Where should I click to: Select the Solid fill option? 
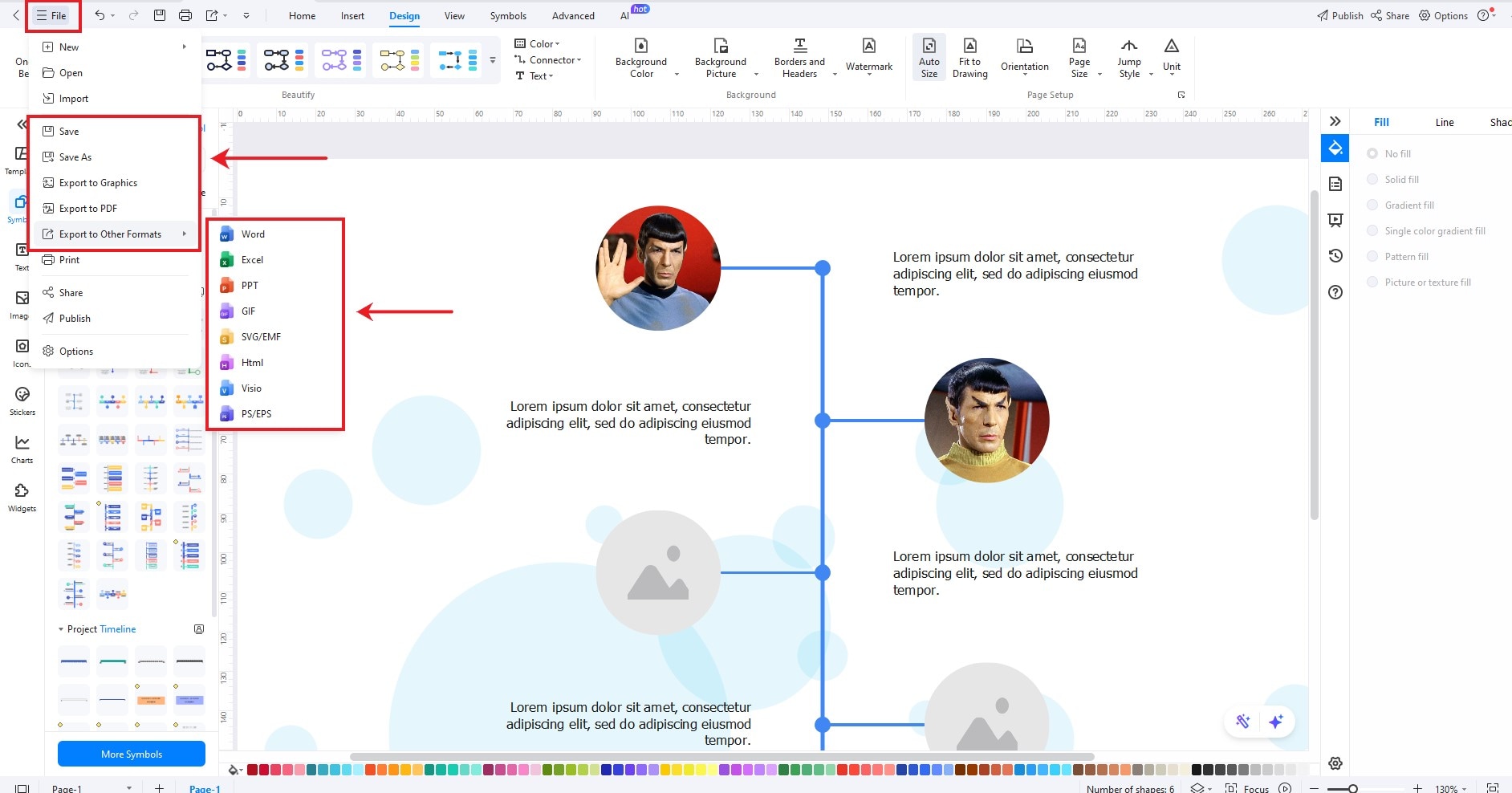(x=1393, y=179)
